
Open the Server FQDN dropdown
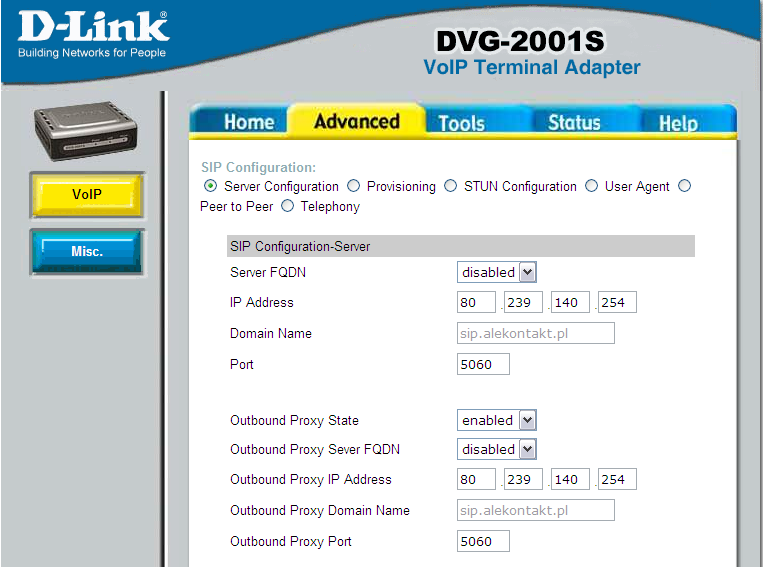(x=496, y=272)
